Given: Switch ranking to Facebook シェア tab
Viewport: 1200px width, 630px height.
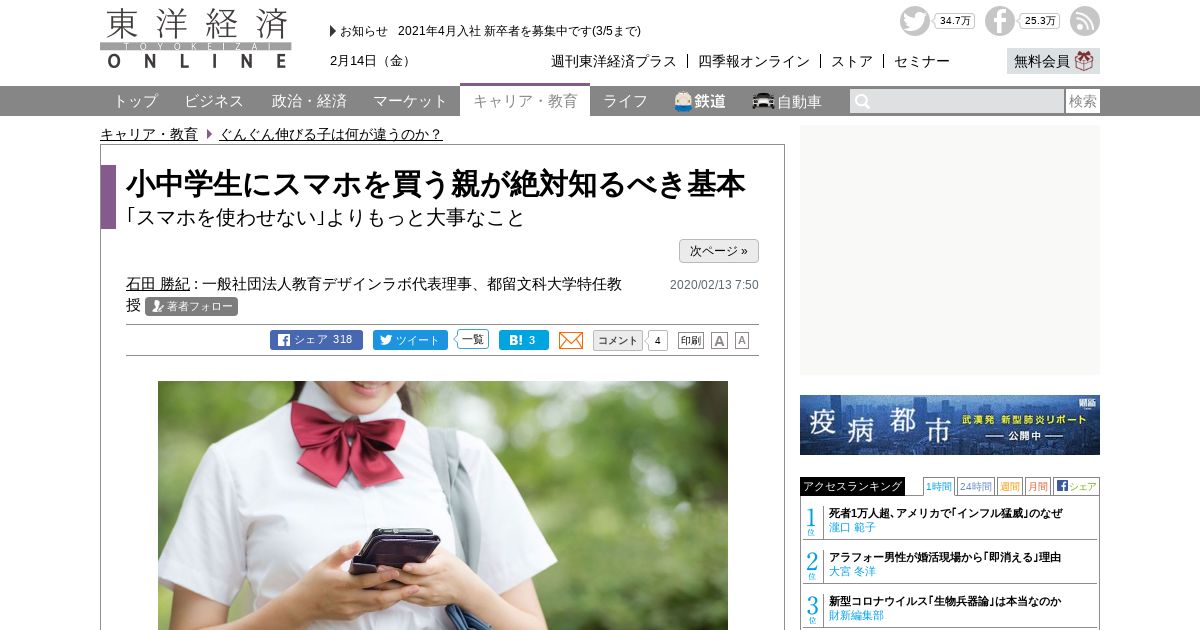Looking at the screenshot, I should (x=1076, y=486).
